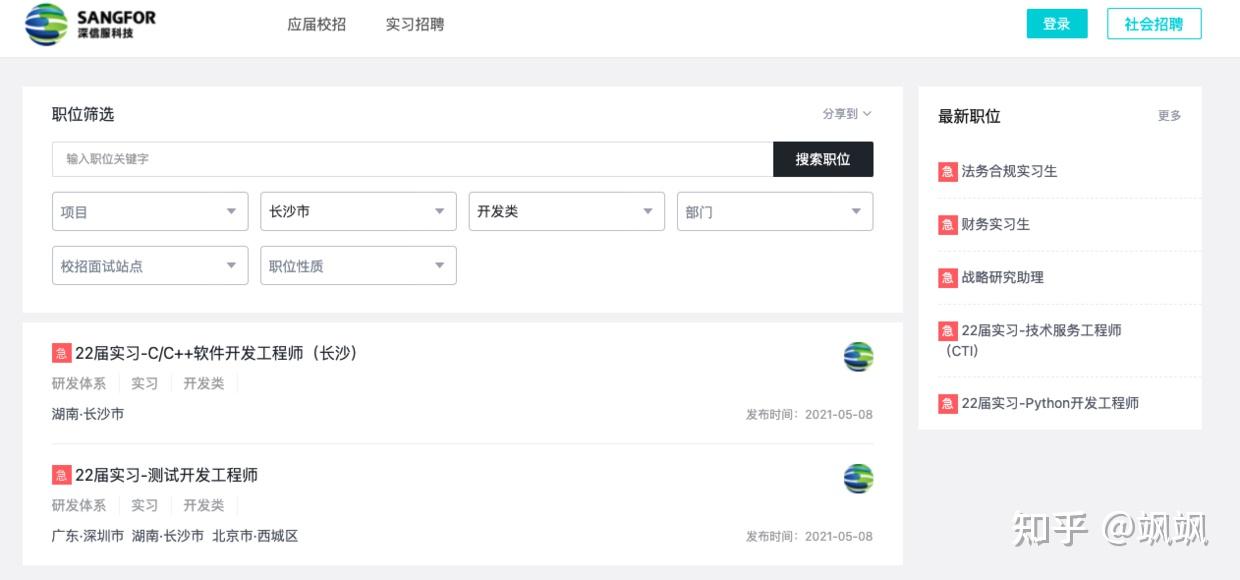This screenshot has height=580, width=1240.
Task: Click the company logo beside 测试开发工程师 listing
Action: pyautogui.click(x=858, y=479)
